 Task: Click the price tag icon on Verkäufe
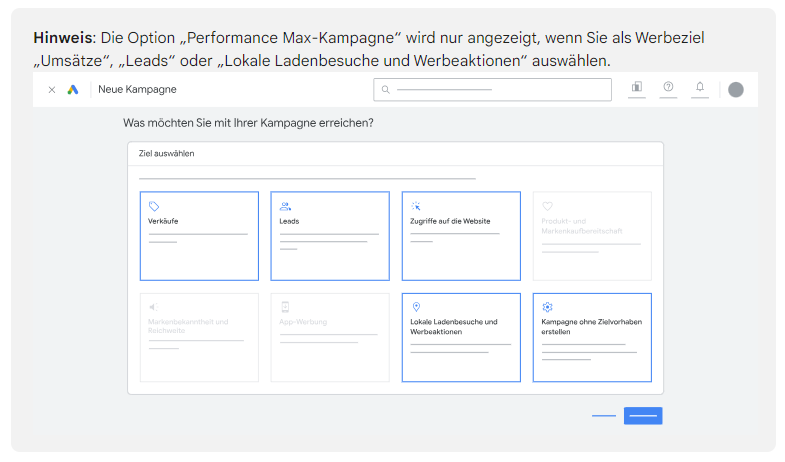(154, 206)
